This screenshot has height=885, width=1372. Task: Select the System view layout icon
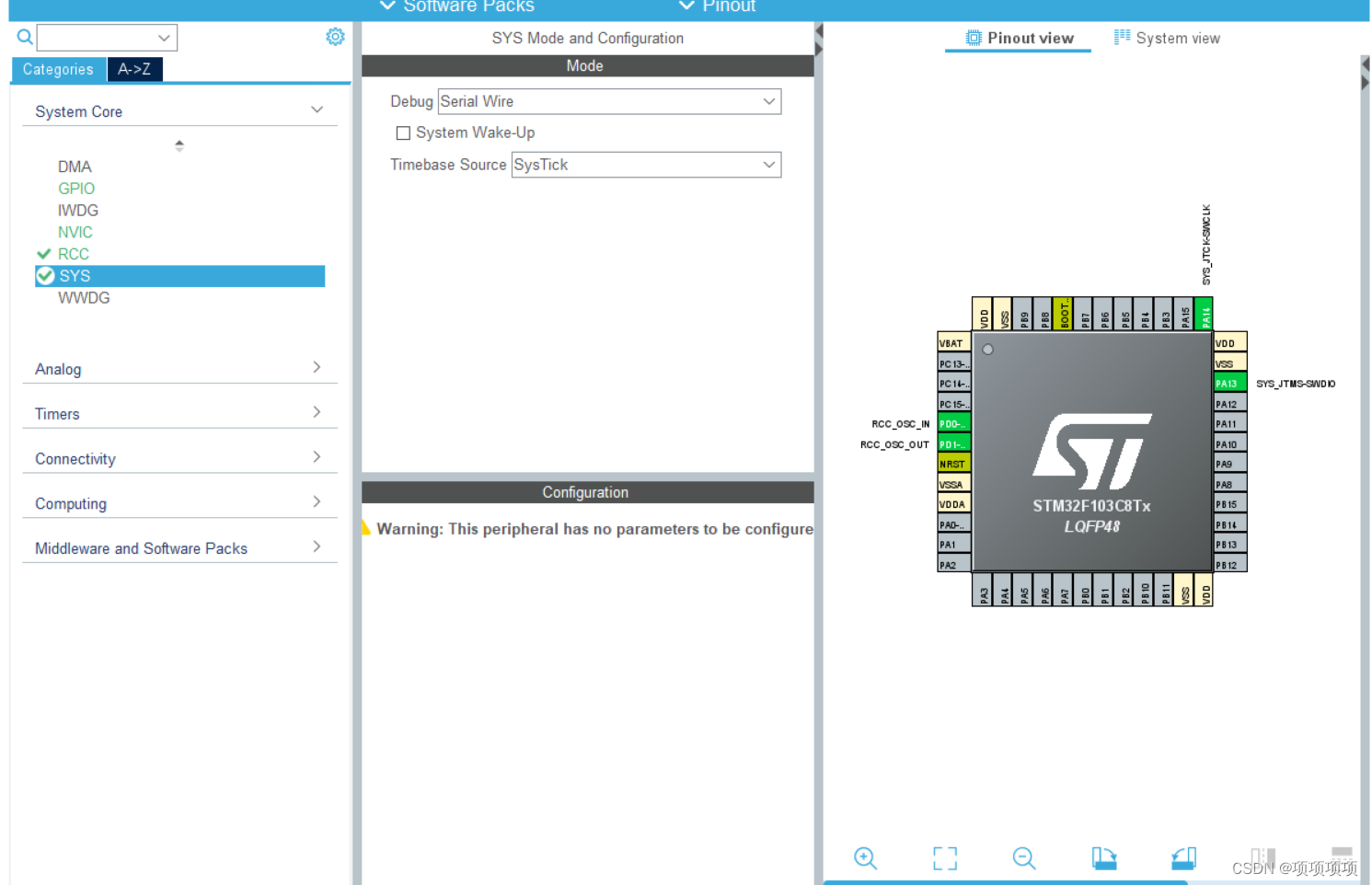(1122, 37)
